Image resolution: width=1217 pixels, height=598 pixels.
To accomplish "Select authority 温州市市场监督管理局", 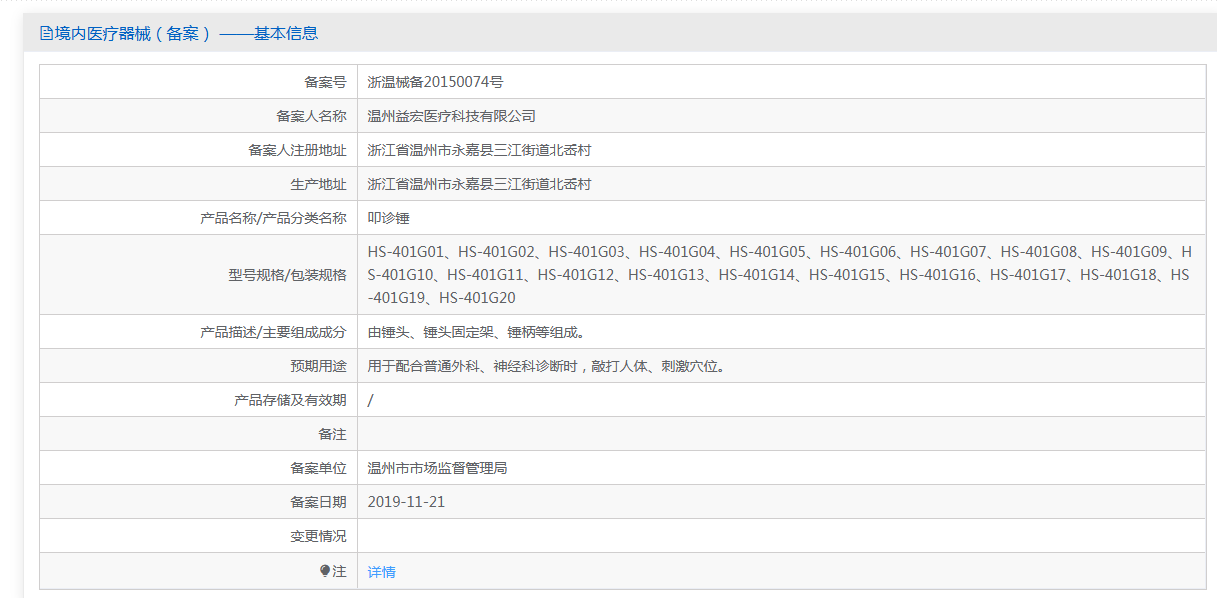I will 438,468.
